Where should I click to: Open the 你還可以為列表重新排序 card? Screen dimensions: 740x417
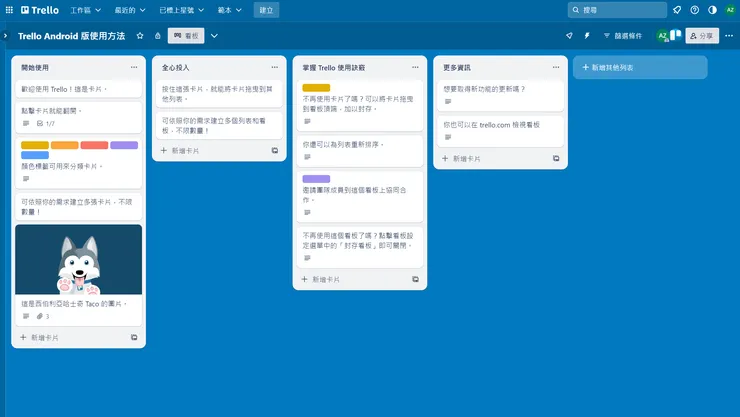pyautogui.click(x=360, y=151)
